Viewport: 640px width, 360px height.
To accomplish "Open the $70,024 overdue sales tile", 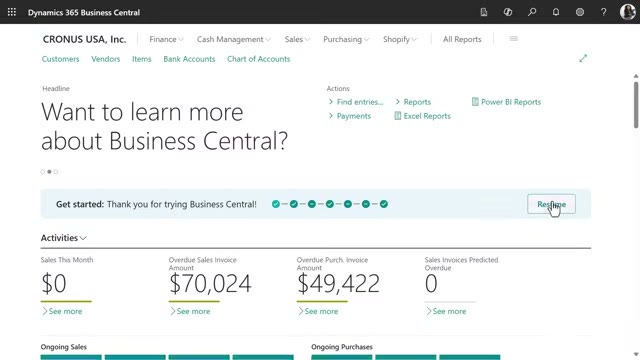I will (x=210, y=283).
